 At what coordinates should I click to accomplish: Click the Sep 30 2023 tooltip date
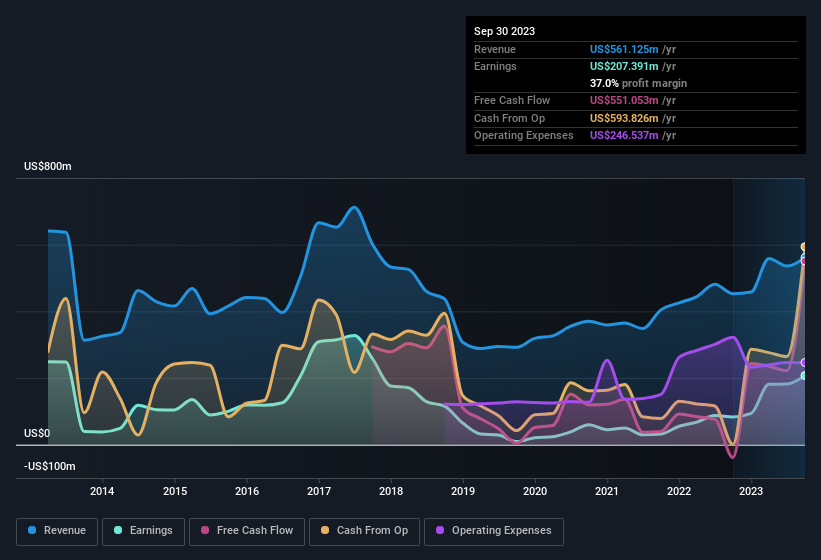tap(504, 31)
